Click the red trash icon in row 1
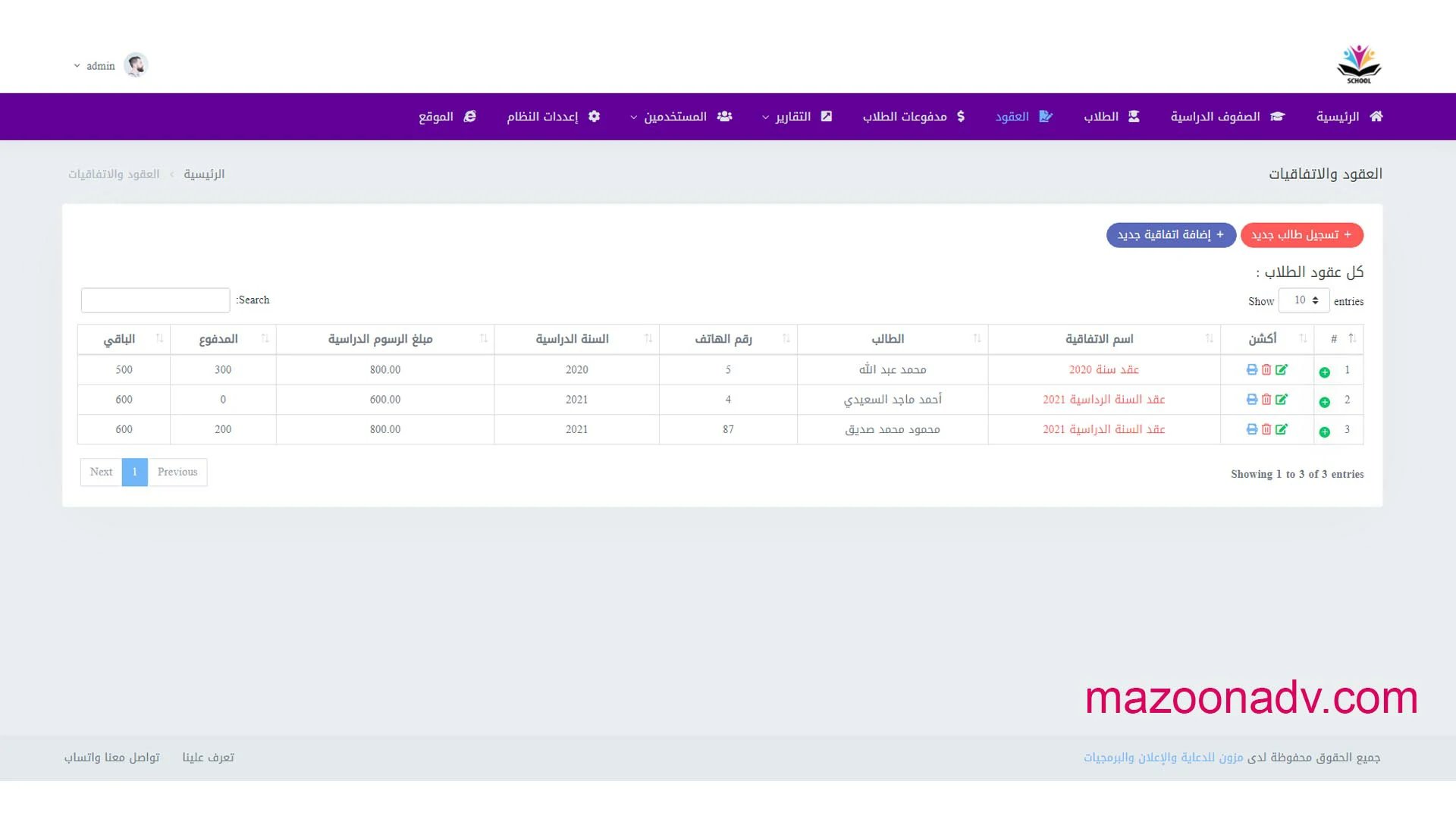Screen dimensions: 1456x819 (x=1266, y=369)
